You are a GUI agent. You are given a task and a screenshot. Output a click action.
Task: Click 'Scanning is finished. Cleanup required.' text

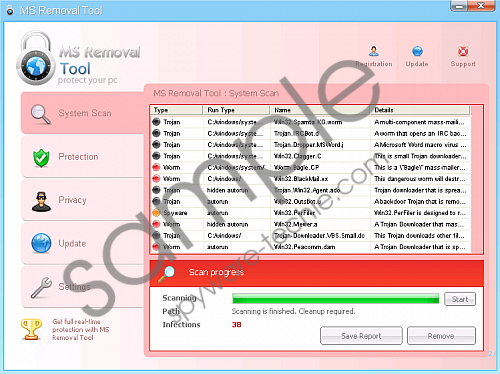[293, 311]
